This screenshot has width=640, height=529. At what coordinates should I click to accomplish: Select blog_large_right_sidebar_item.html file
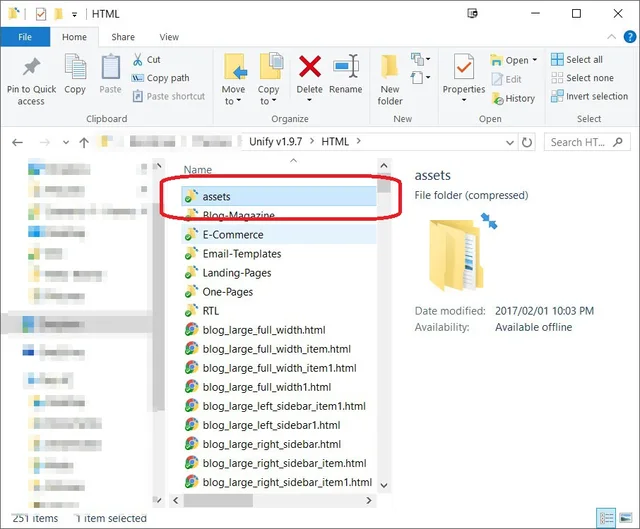click(x=279, y=463)
